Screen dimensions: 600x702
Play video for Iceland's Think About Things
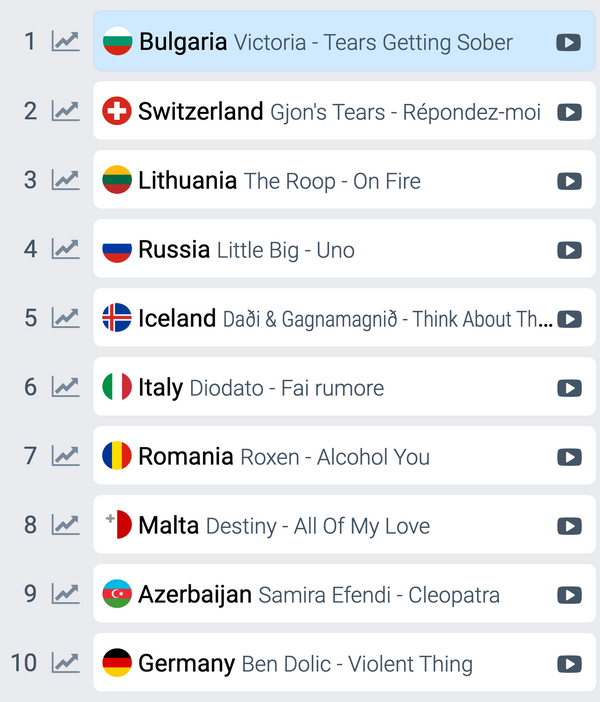pos(569,319)
